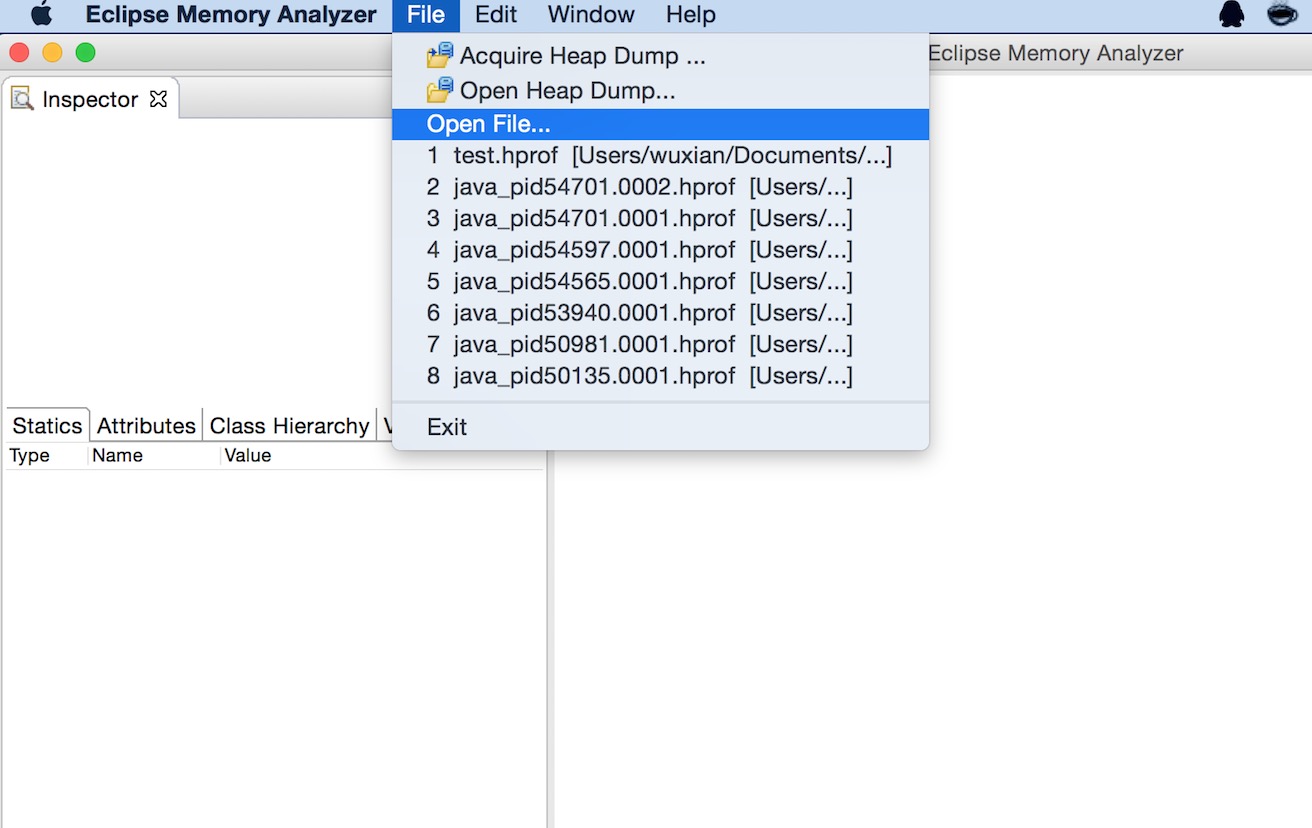Viewport: 1312px width, 828px height.
Task: Choose Acquire Heap Dump ... menu entry
Action: [x=660, y=56]
